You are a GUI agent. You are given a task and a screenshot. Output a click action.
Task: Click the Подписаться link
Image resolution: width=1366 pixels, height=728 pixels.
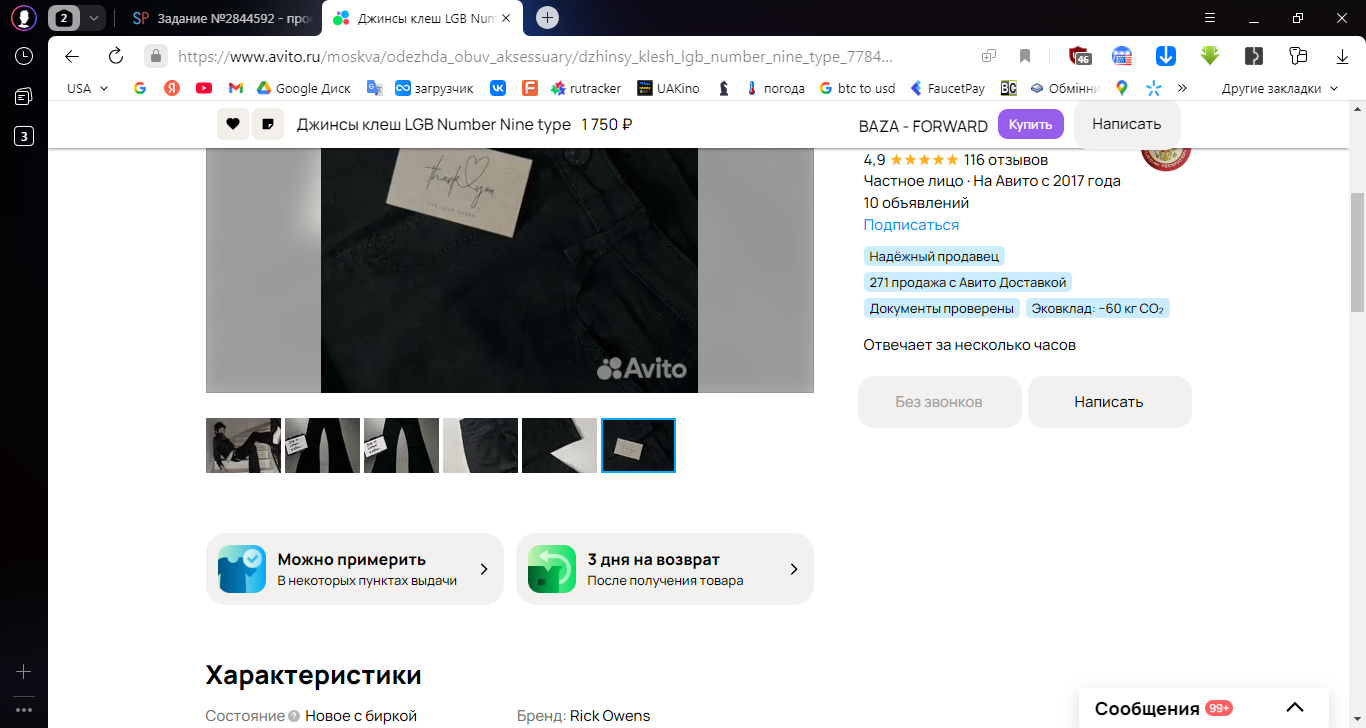tap(911, 225)
